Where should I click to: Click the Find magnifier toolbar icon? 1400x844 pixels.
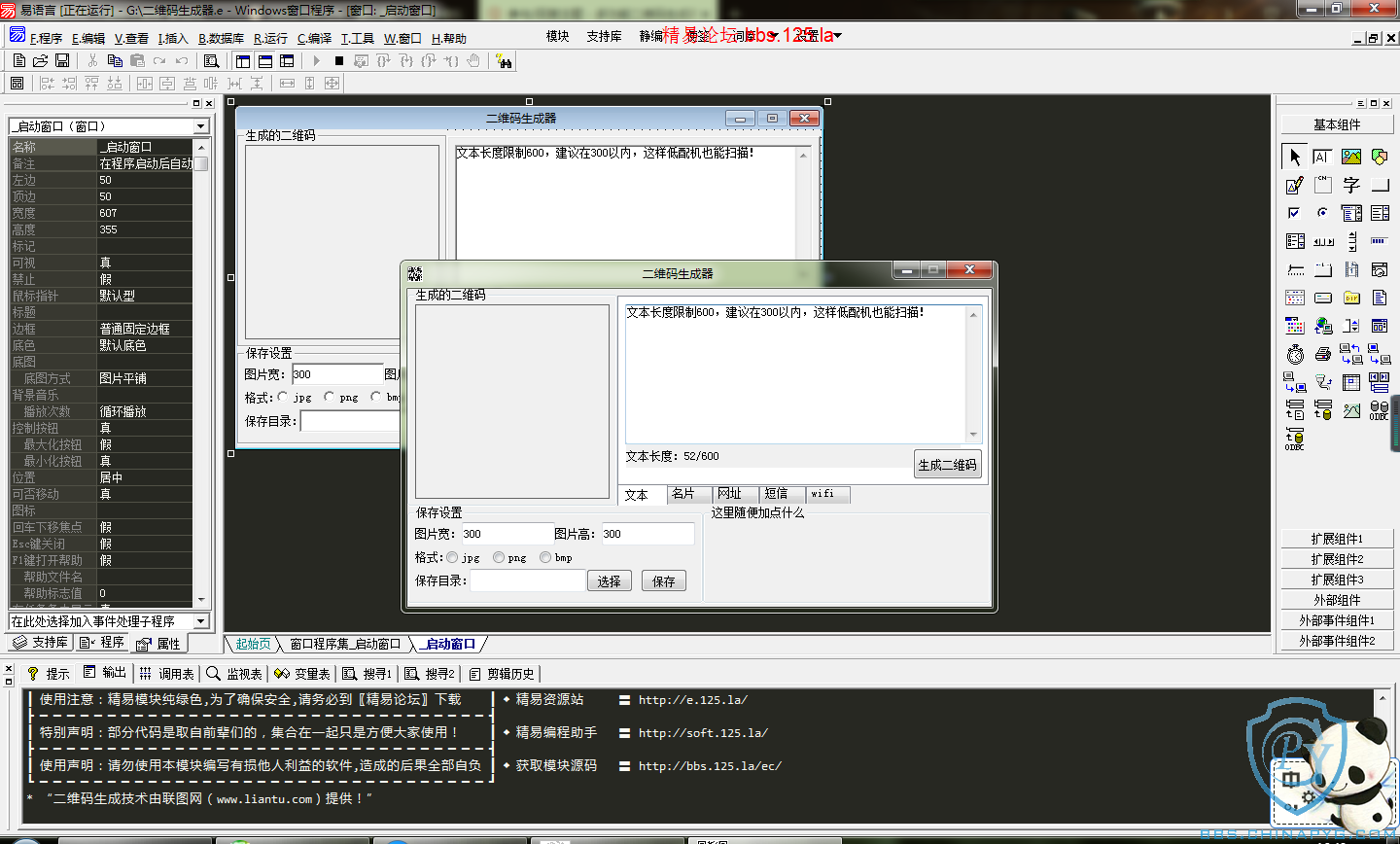[x=211, y=60]
